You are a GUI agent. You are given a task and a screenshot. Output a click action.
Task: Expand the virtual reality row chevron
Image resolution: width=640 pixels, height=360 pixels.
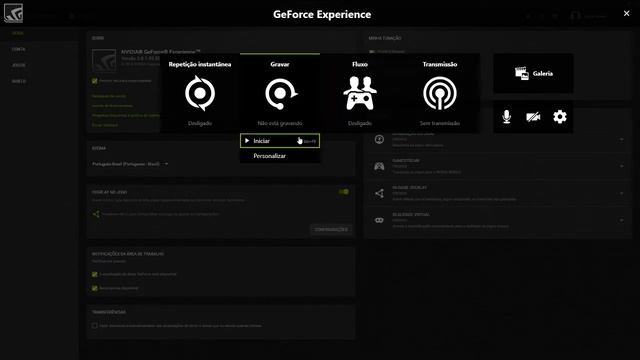tap(622, 220)
